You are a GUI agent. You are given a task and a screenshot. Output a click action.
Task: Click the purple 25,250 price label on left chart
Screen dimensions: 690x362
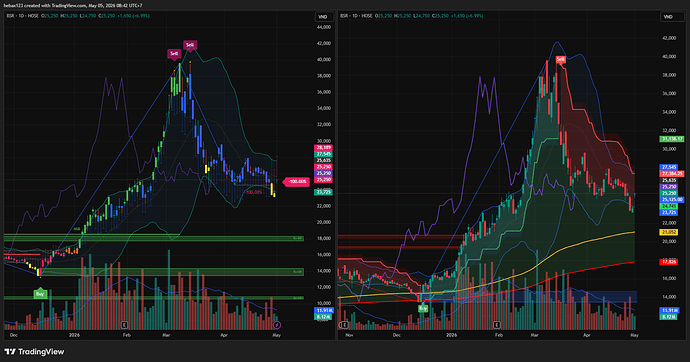323,173
